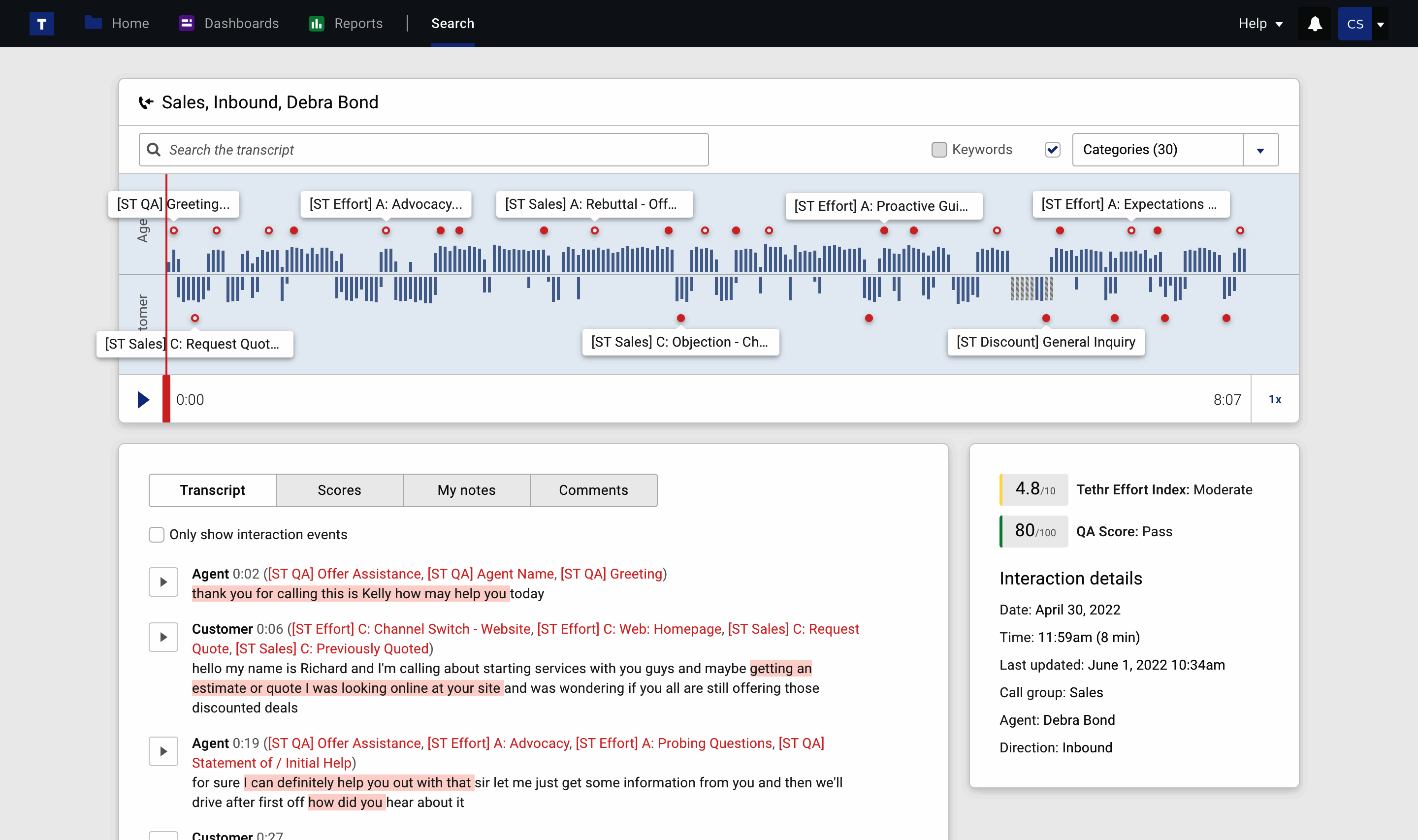
Task: Switch to the Scores tab
Action: click(338, 490)
